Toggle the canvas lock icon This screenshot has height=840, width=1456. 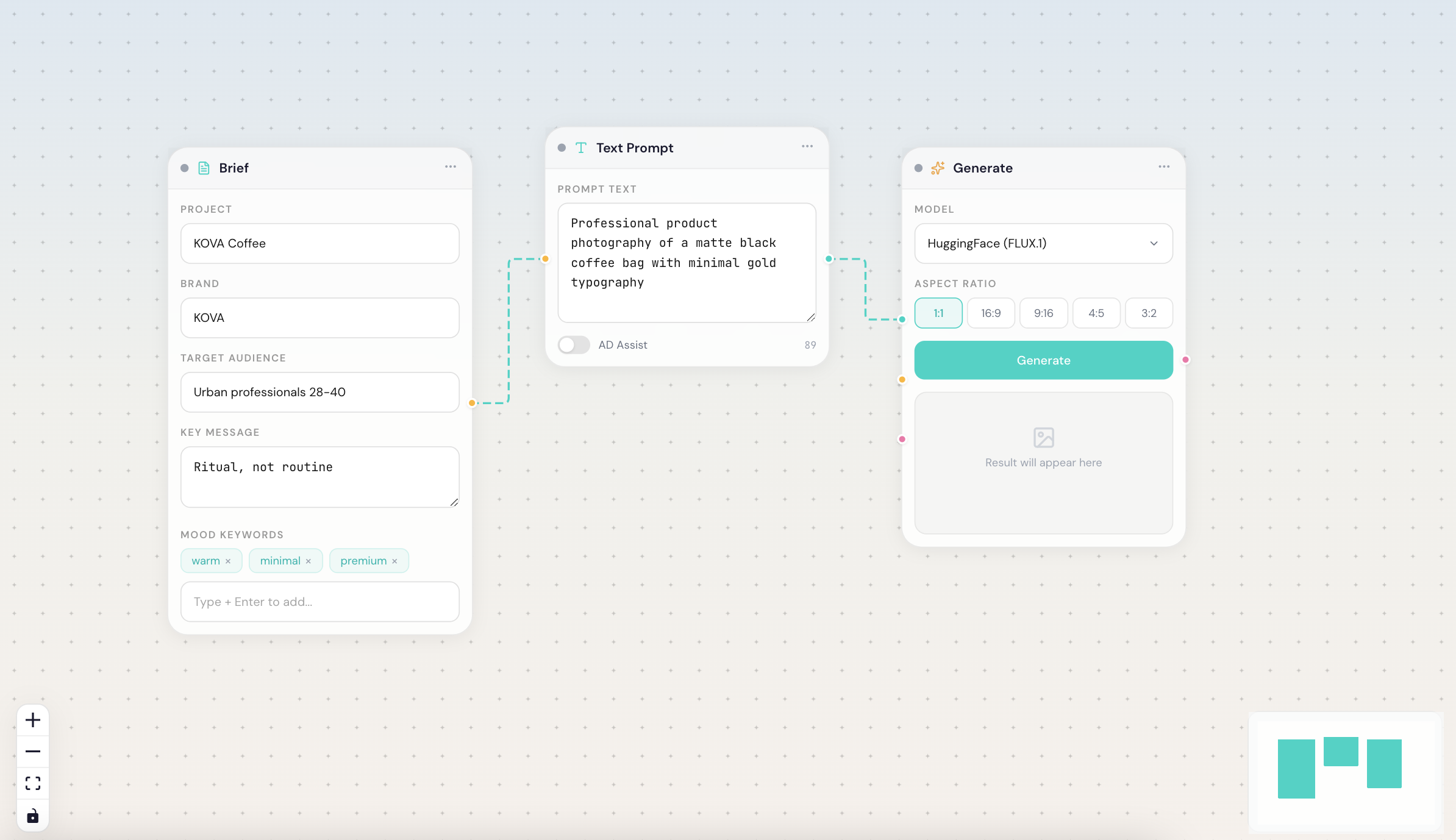pos(33,816)
